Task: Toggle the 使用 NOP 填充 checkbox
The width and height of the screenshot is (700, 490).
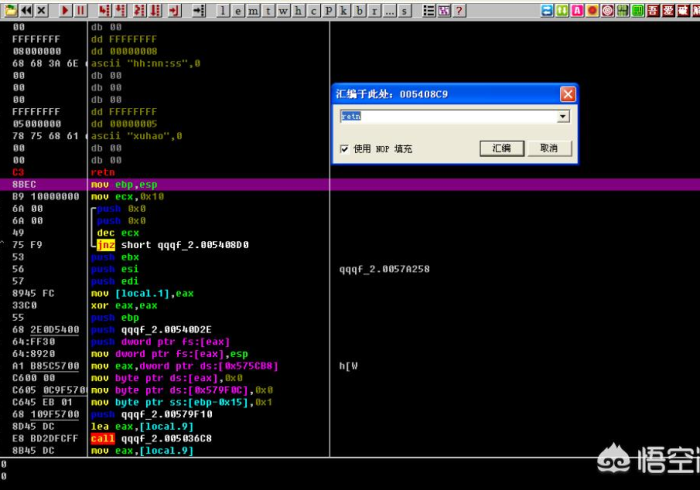Action: pyautogui.click(x=344, y=149)
